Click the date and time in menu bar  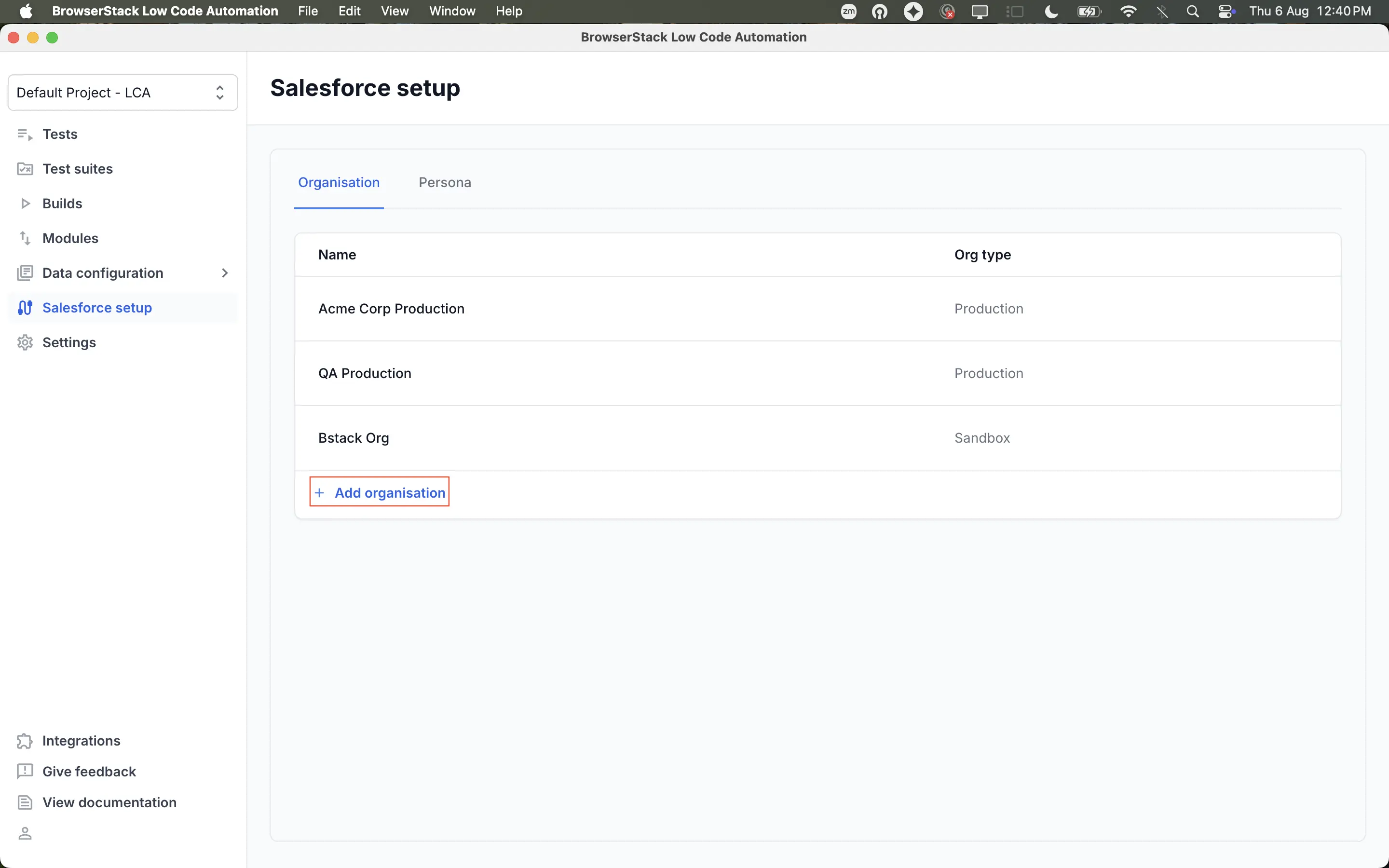pyautogui.click(x=1310, y=12)
